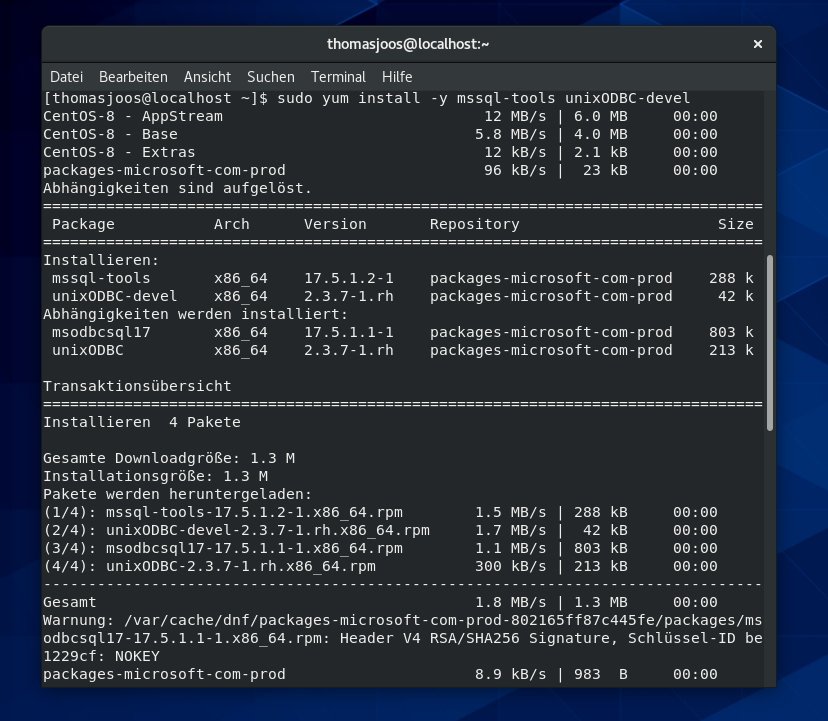Close the terminal window
828x721 pixels.
758,44
